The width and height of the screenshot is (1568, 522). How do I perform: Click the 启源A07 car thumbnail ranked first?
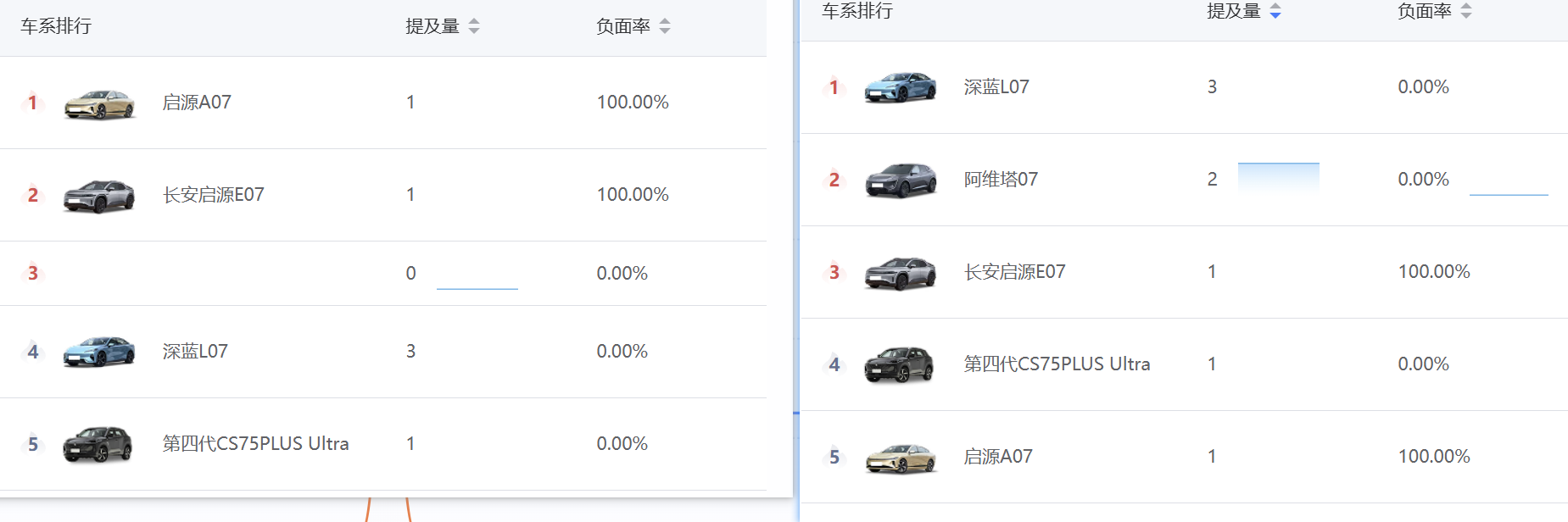point(99,103)
